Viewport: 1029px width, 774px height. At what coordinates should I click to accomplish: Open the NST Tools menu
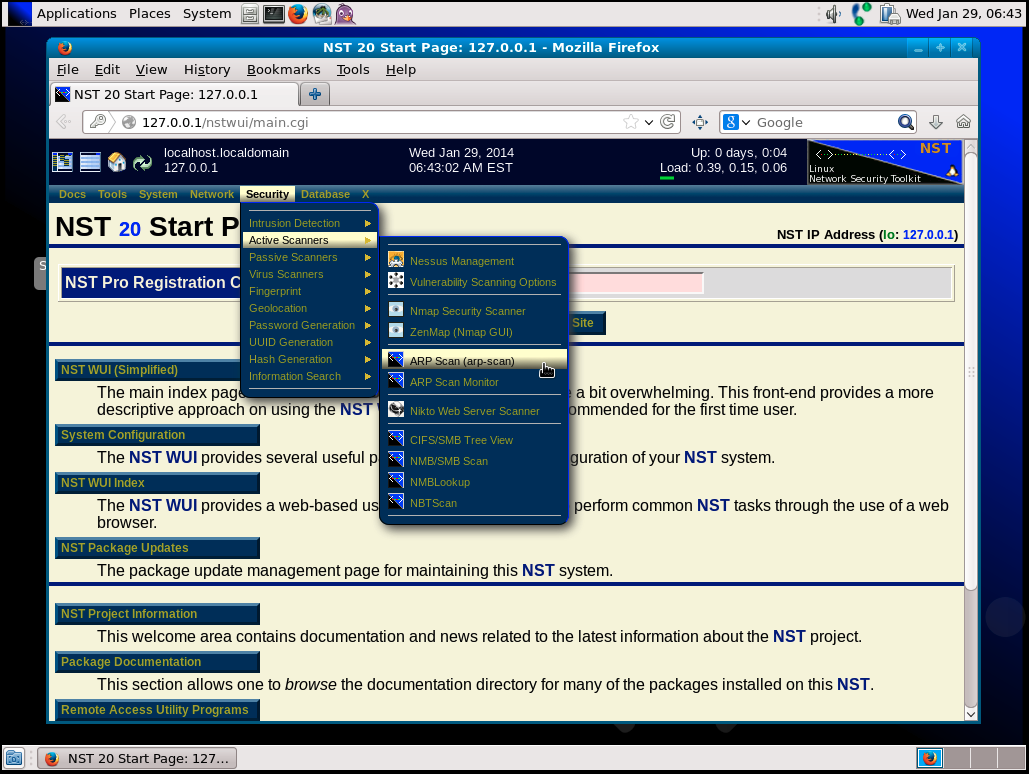click(112, 194)
